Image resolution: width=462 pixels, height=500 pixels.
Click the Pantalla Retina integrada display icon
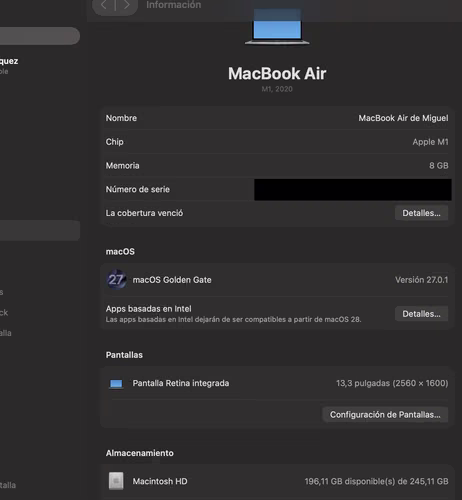(116, 384)
